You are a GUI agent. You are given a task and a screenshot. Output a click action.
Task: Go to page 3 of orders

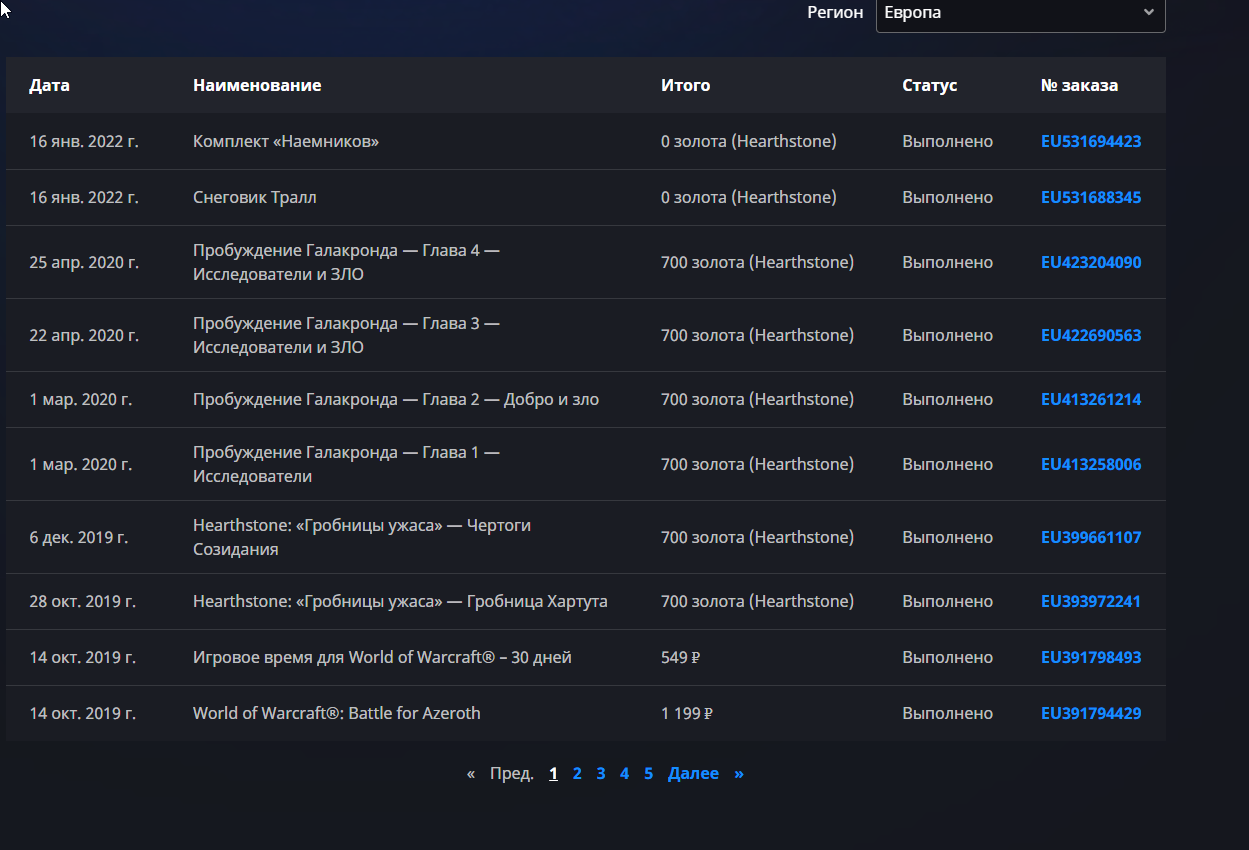(x=601, y=774)
